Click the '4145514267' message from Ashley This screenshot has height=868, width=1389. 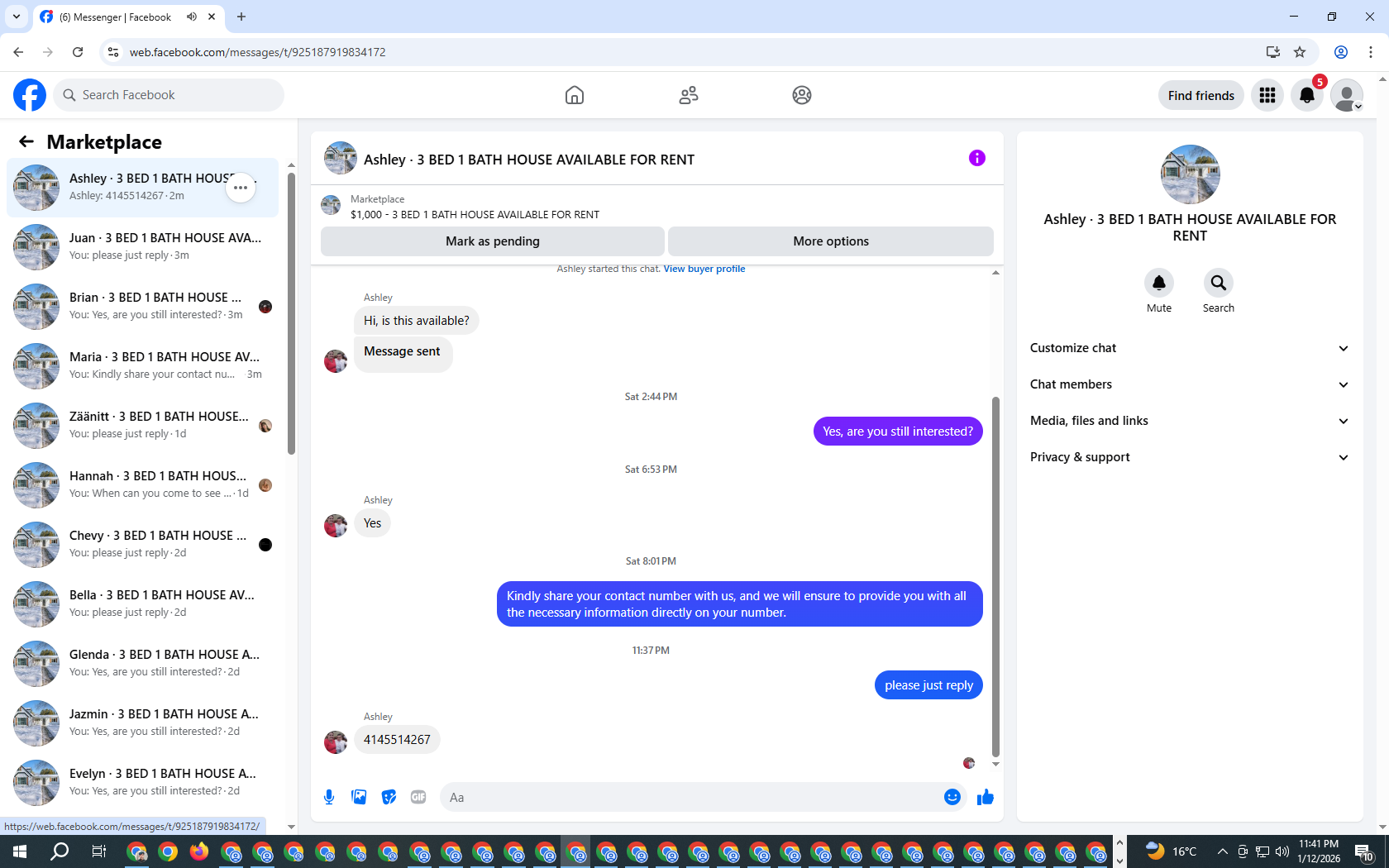397,739
